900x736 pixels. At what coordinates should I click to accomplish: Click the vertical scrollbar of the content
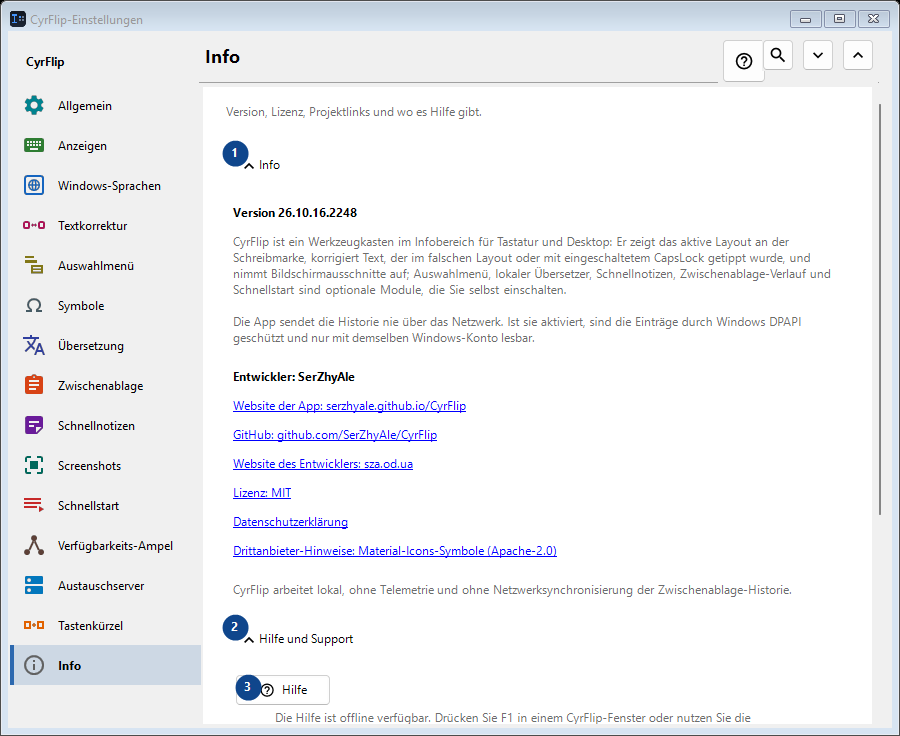879,310
